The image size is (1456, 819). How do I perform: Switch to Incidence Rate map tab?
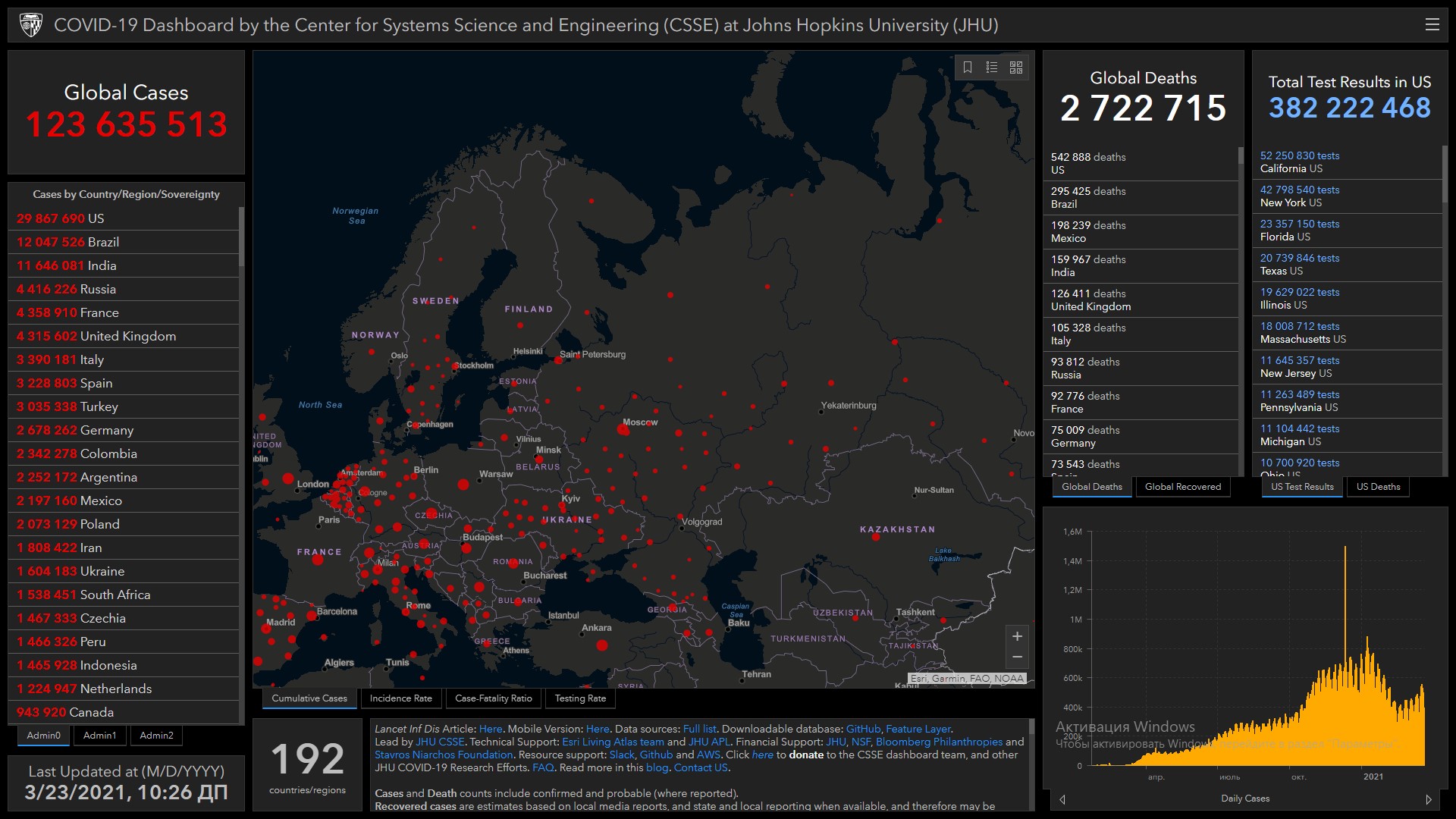coord(400,698)
